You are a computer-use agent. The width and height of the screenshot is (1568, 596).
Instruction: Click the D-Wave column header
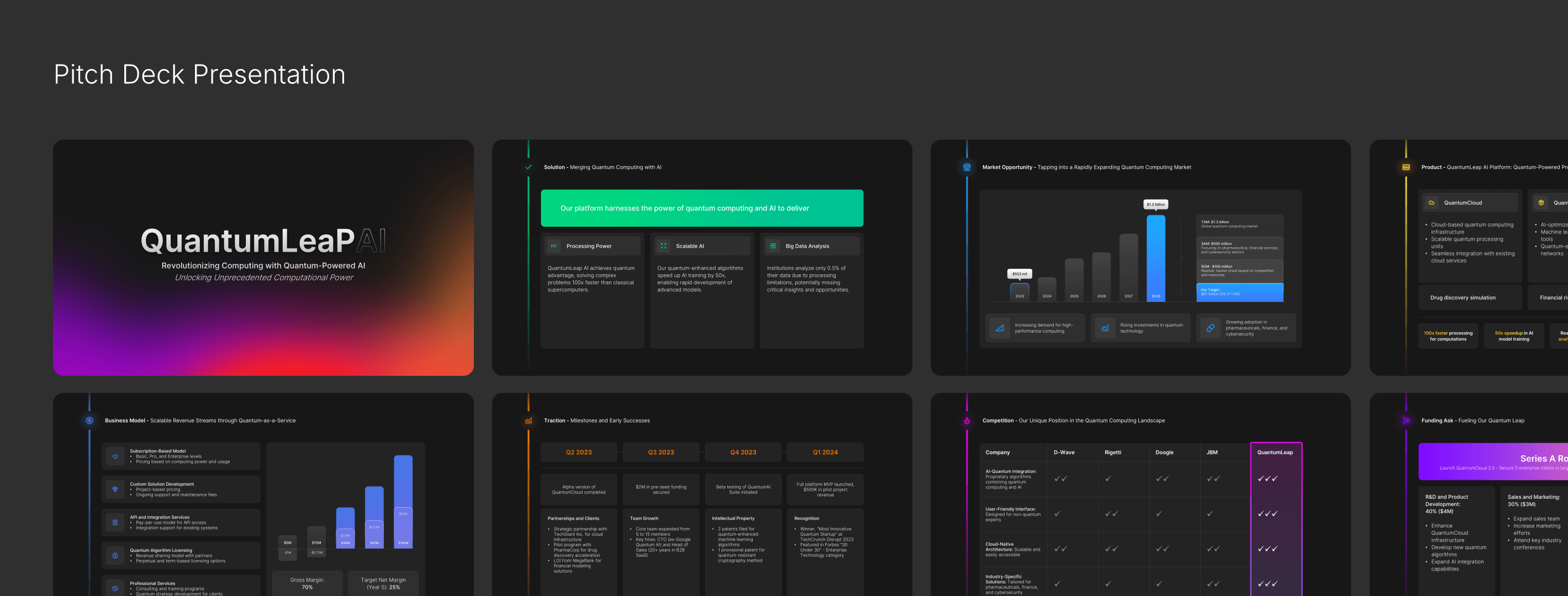point(1064,453)
